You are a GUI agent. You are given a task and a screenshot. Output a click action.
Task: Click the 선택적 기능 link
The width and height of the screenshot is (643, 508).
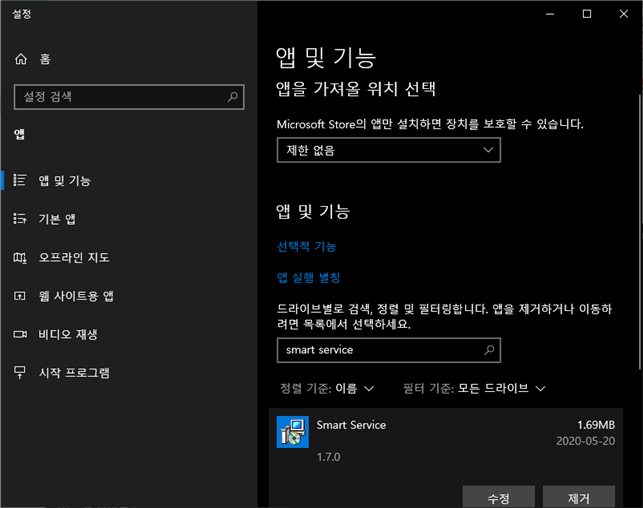[306, 246]
